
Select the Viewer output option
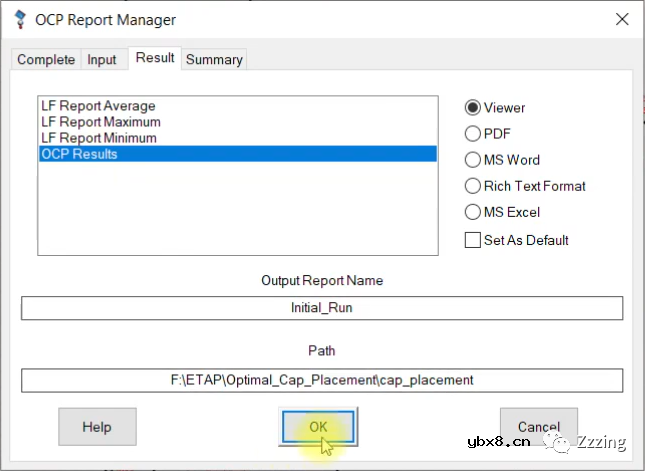(474, 108)
